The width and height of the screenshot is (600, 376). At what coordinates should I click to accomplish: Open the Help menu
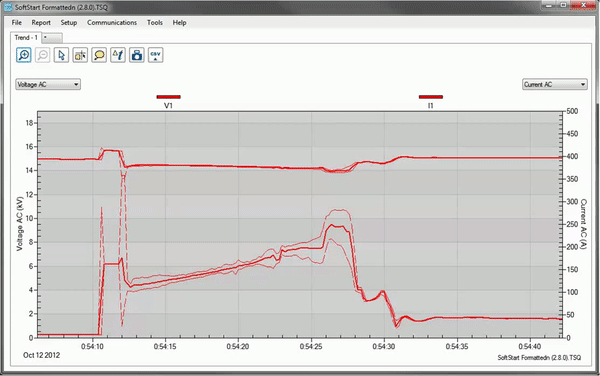(x=179, y=23)
